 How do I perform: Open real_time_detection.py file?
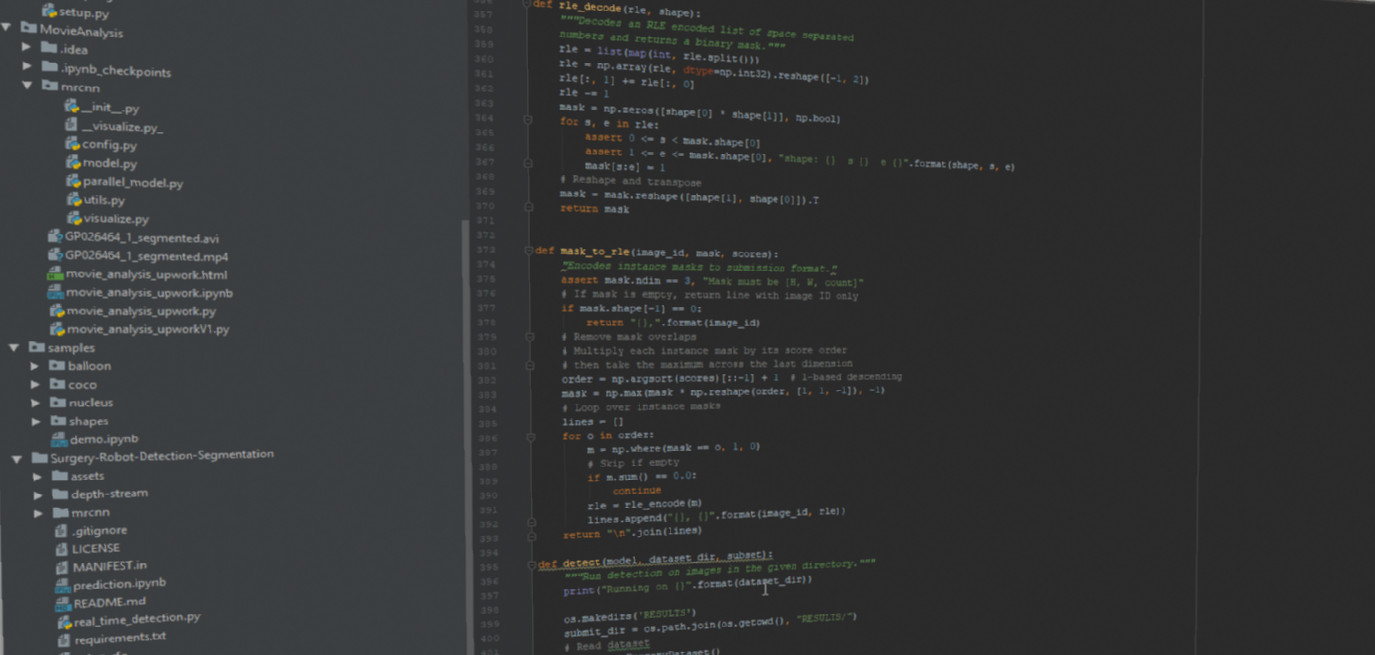[136, 619]
